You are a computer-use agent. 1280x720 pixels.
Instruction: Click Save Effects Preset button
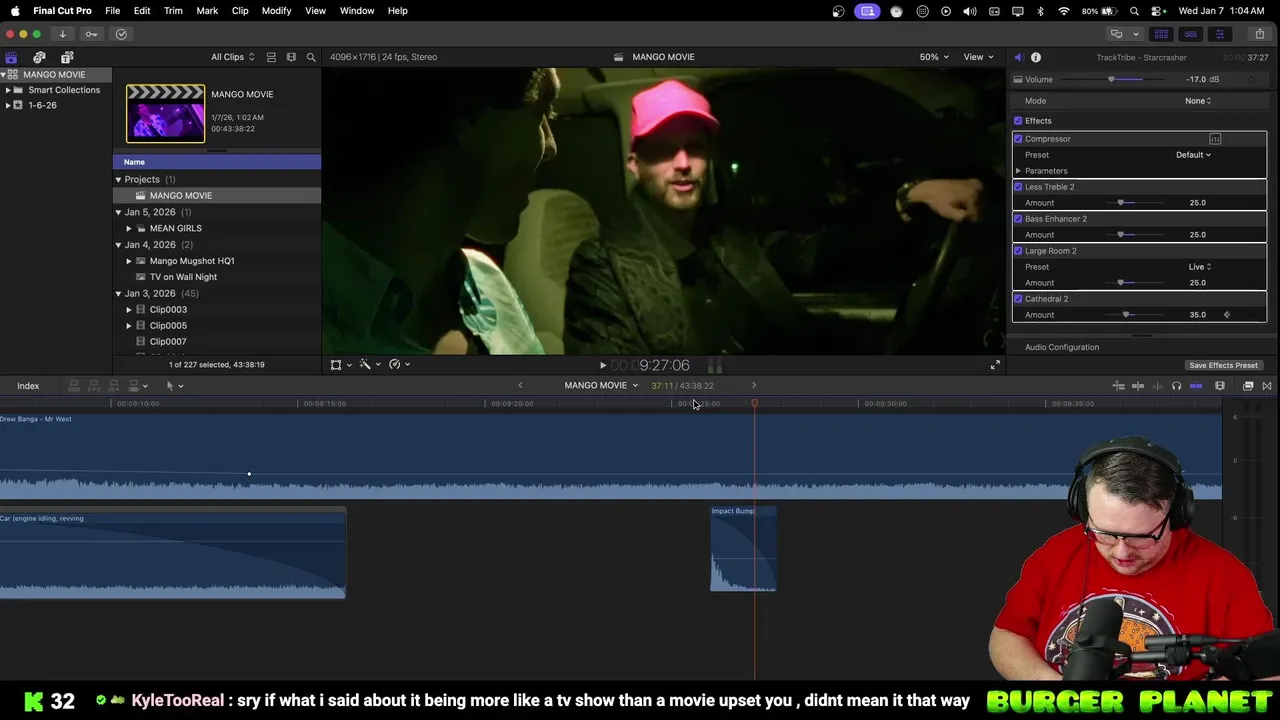1223,365
